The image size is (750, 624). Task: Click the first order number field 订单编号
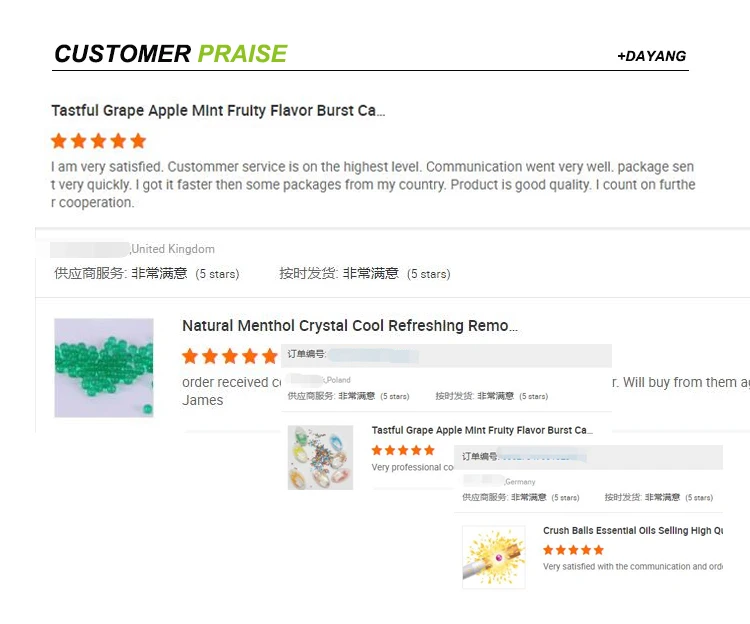(x=446, y=355)
